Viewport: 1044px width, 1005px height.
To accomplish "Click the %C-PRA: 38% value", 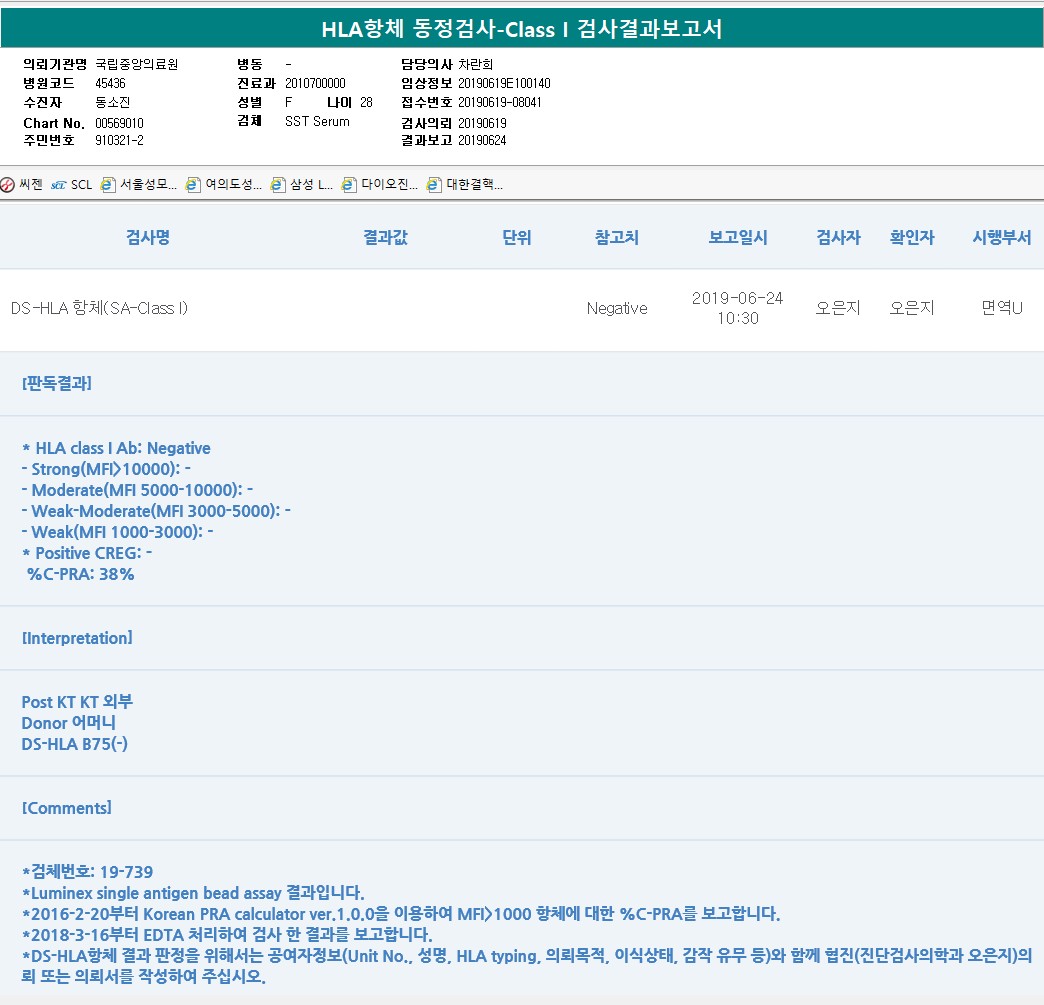I will point(81,574).
